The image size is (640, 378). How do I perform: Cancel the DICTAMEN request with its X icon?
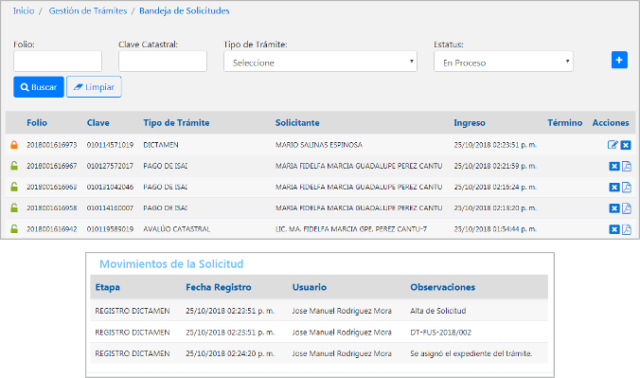point(626,145)
